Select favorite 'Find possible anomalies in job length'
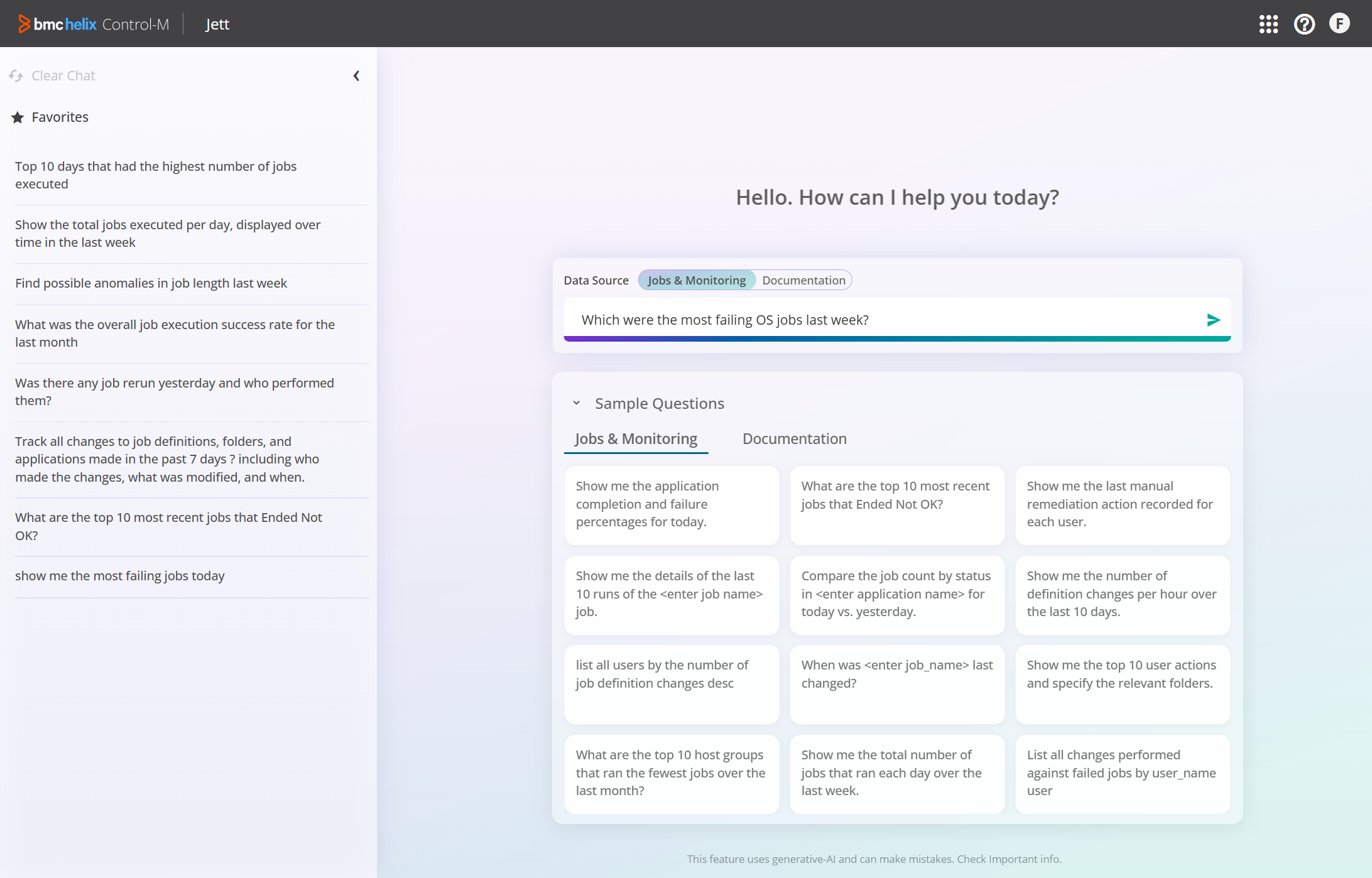The height and width of the screenshot is (878, 1372). (151, 283)
